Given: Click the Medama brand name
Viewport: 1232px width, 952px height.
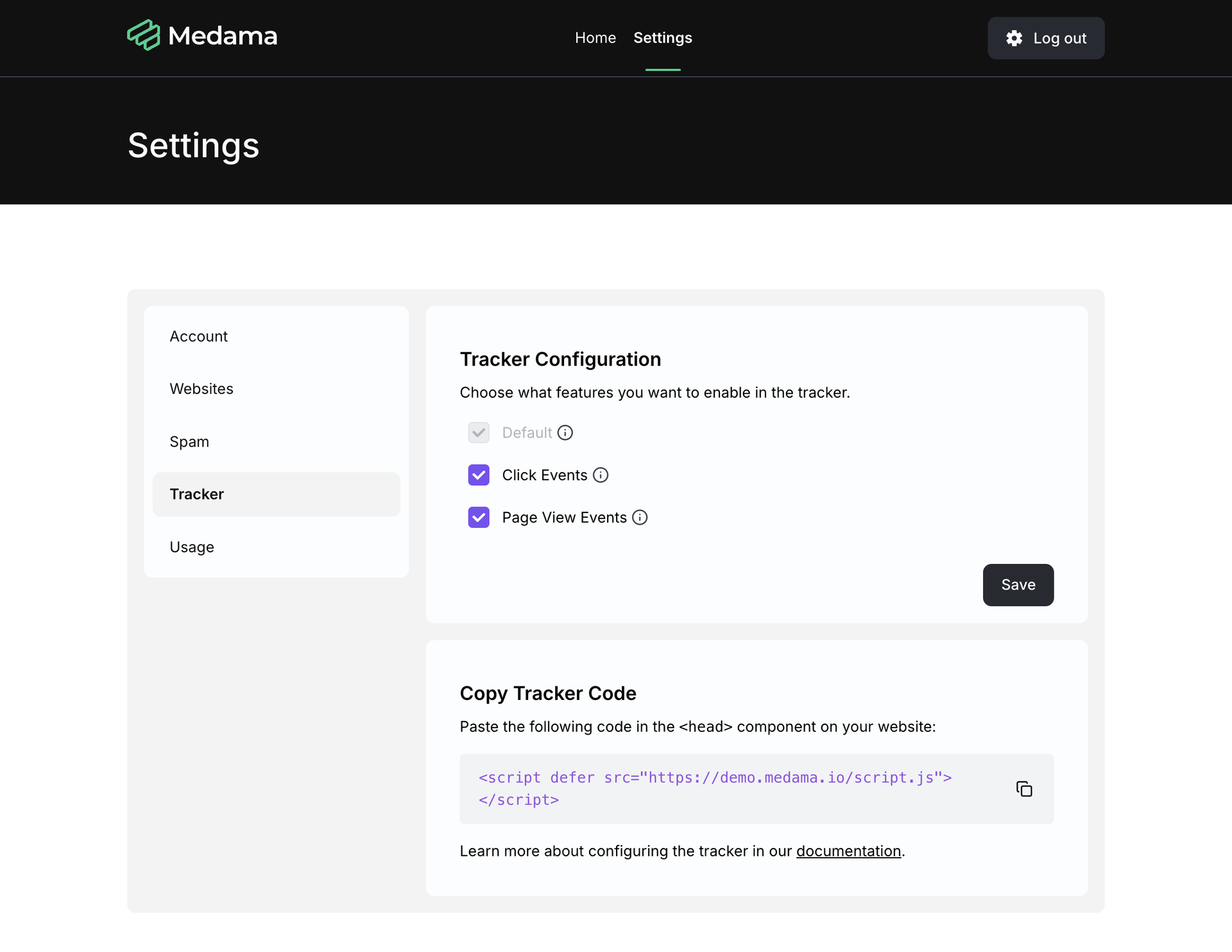Looking at the screenshot, I should pos(223,36).
